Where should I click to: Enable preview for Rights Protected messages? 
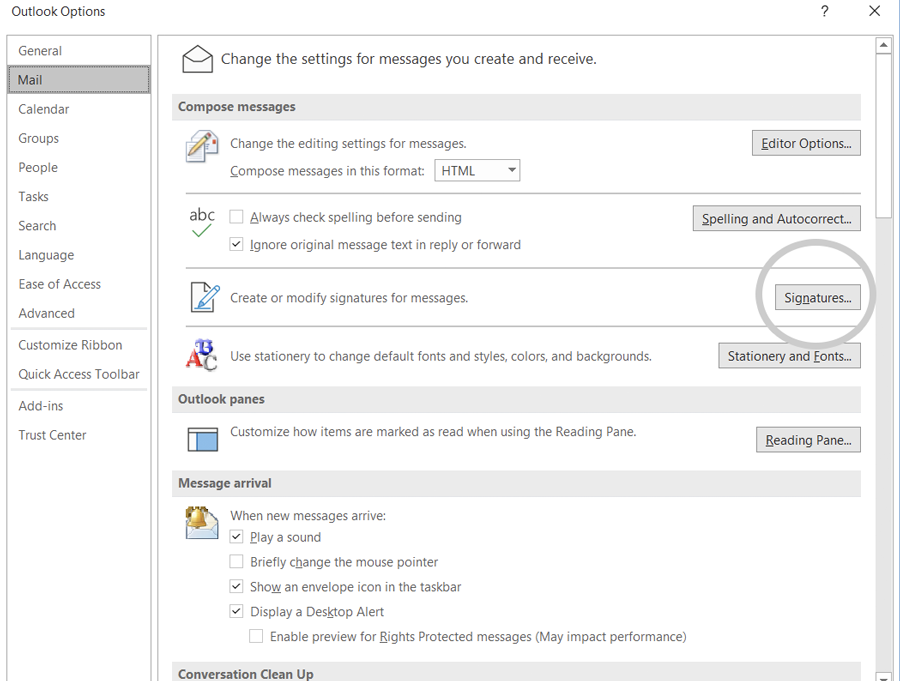[256, 636]
